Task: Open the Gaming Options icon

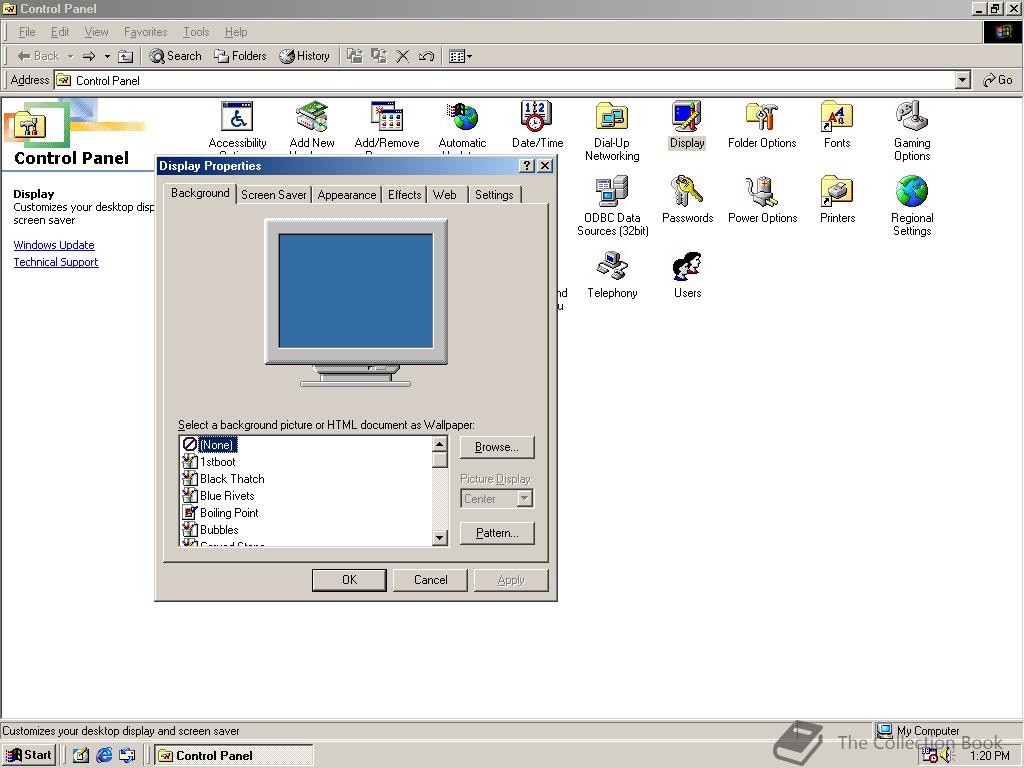Action: [x=912, y=118]
